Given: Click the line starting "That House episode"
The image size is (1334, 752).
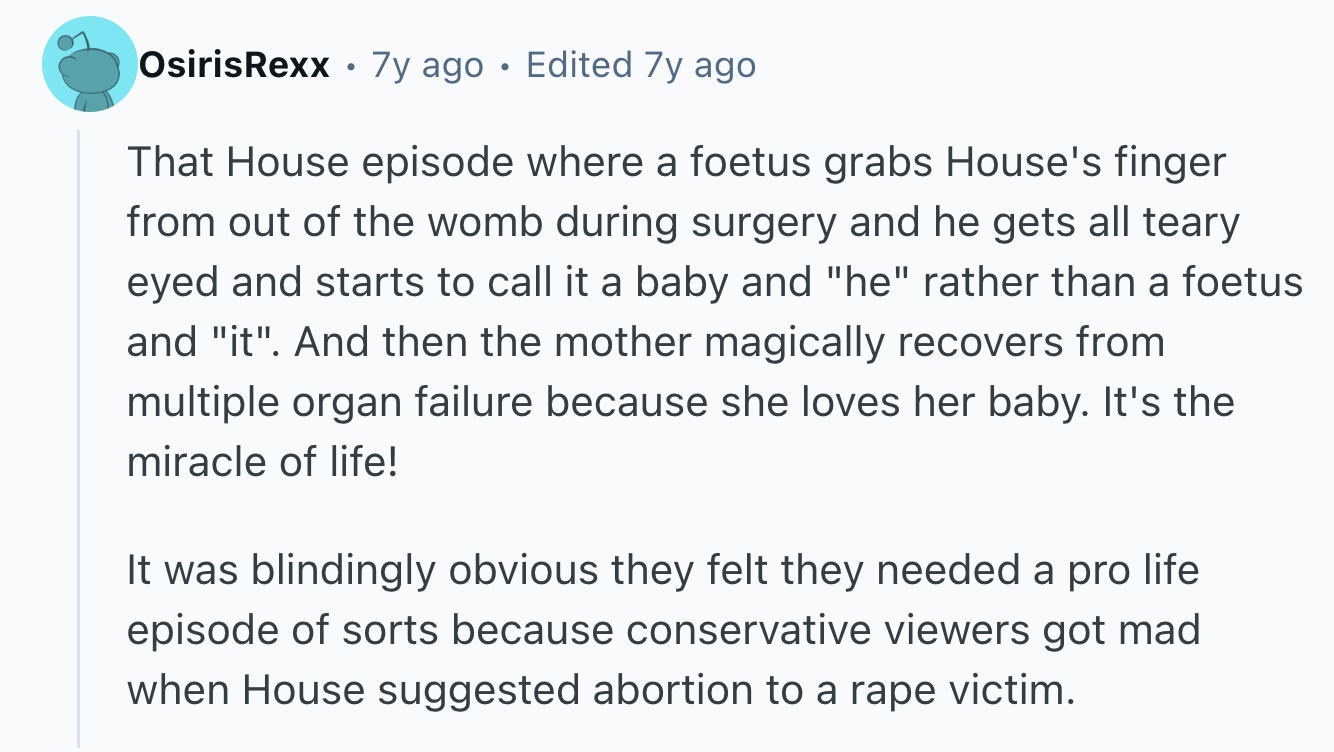Looking at the screenshot, I should [676, 163].
